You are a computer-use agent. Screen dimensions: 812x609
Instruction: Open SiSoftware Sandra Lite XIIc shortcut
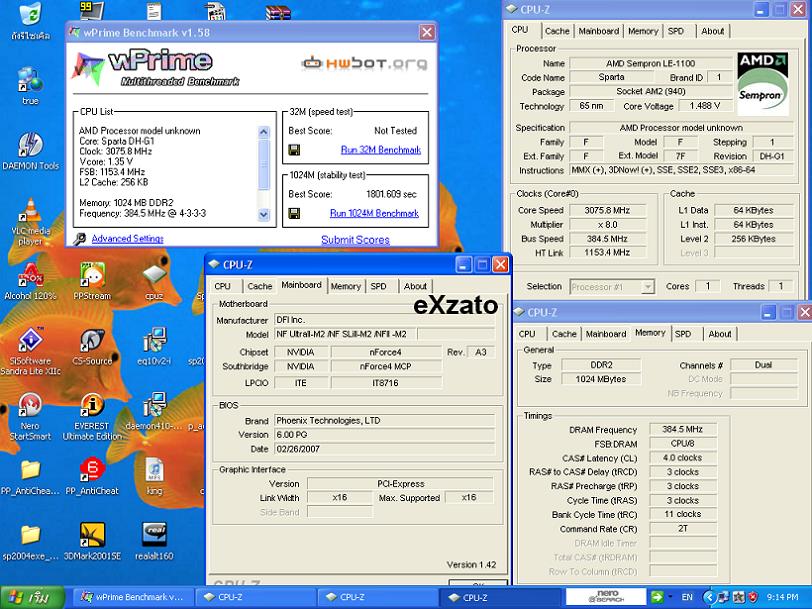pos(30,340)
